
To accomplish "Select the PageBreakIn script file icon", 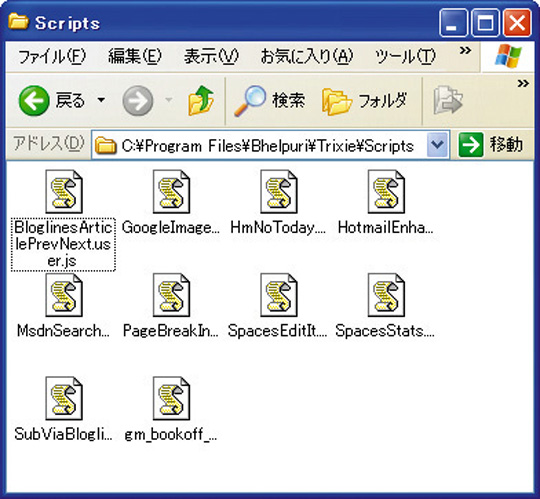I will (172, 295).
